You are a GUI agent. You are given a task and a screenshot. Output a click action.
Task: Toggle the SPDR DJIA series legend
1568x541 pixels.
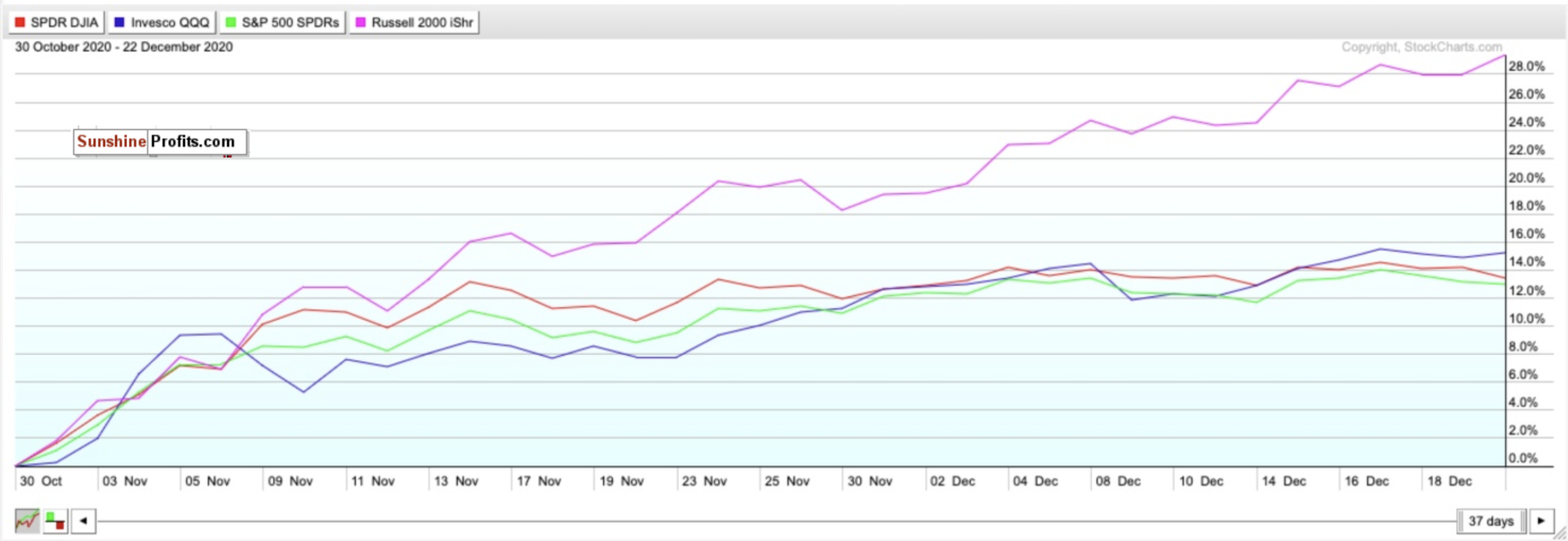(x=56, y=23)
